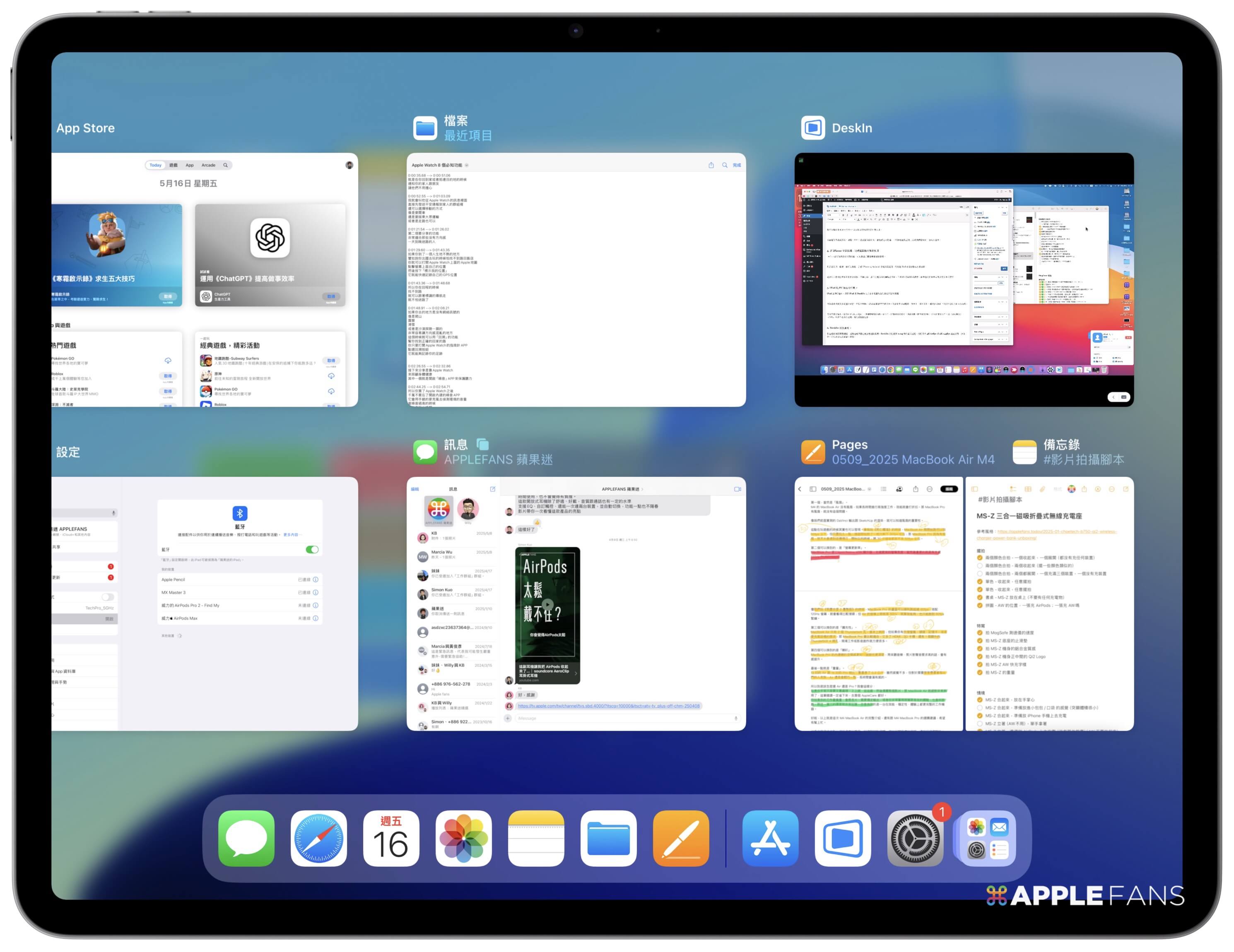Toggle checklist item about MogSafe
Viewport: 1234px width, 952px height.
click(980, 632)
